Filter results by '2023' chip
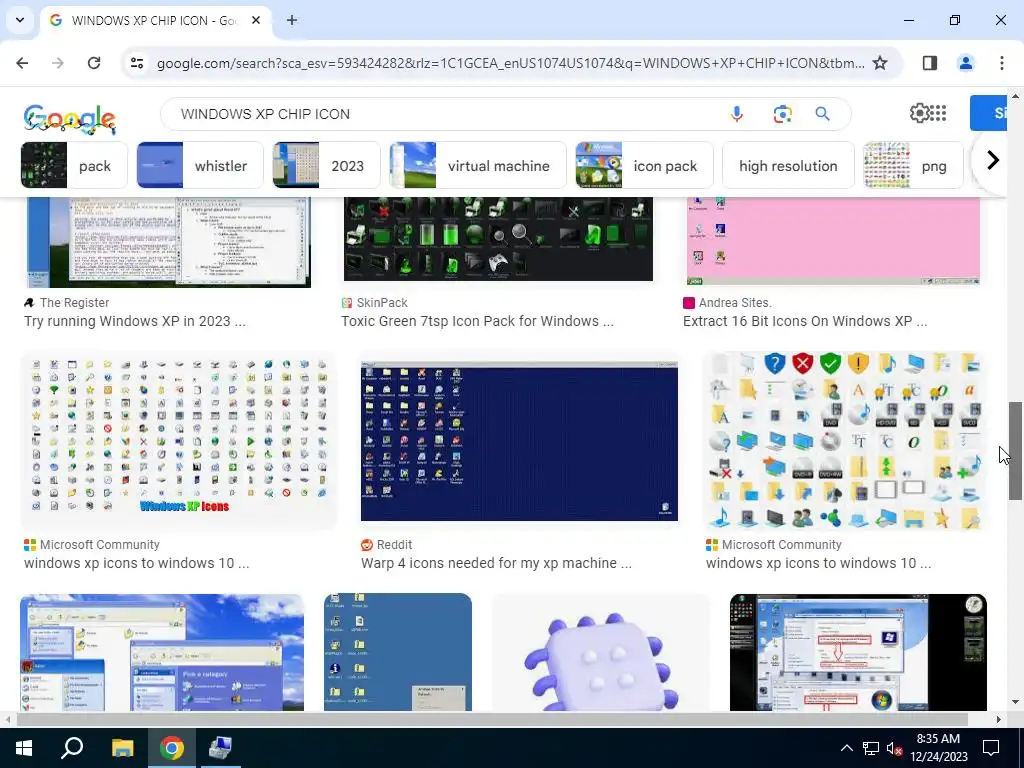 (327, 165)
